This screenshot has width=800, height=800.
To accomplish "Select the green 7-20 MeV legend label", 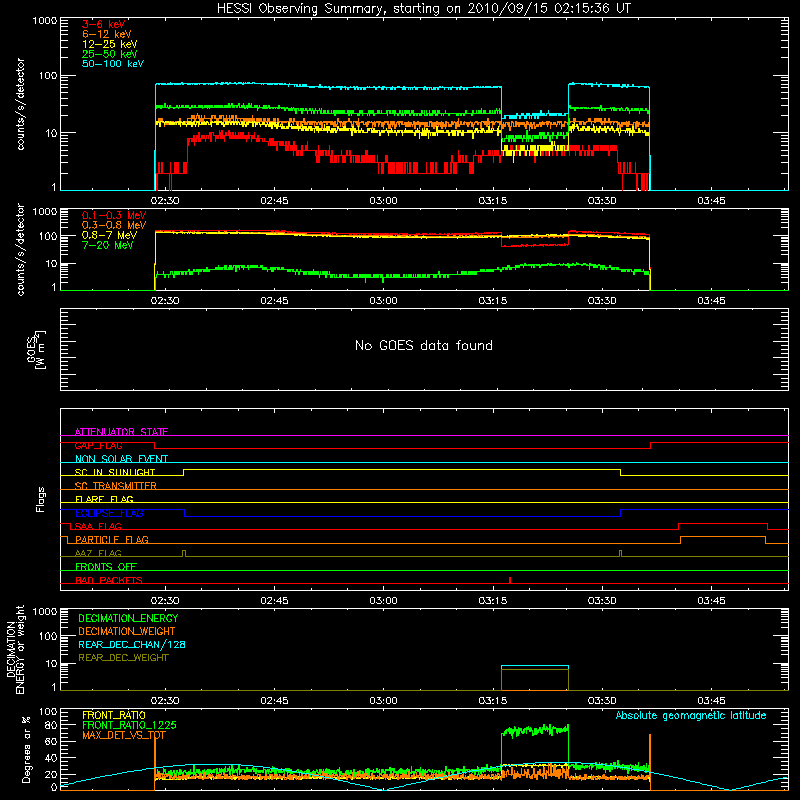I will click(x=108, y=245).
